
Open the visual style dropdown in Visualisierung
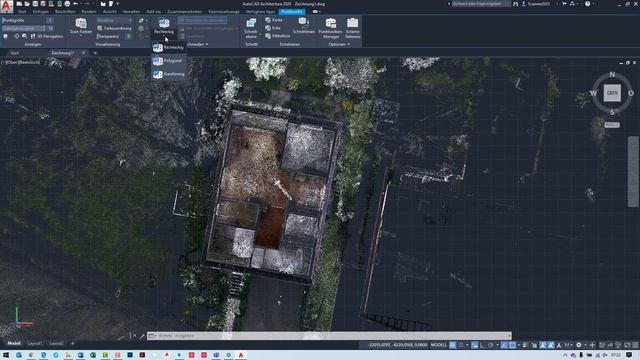pos(115,20)
